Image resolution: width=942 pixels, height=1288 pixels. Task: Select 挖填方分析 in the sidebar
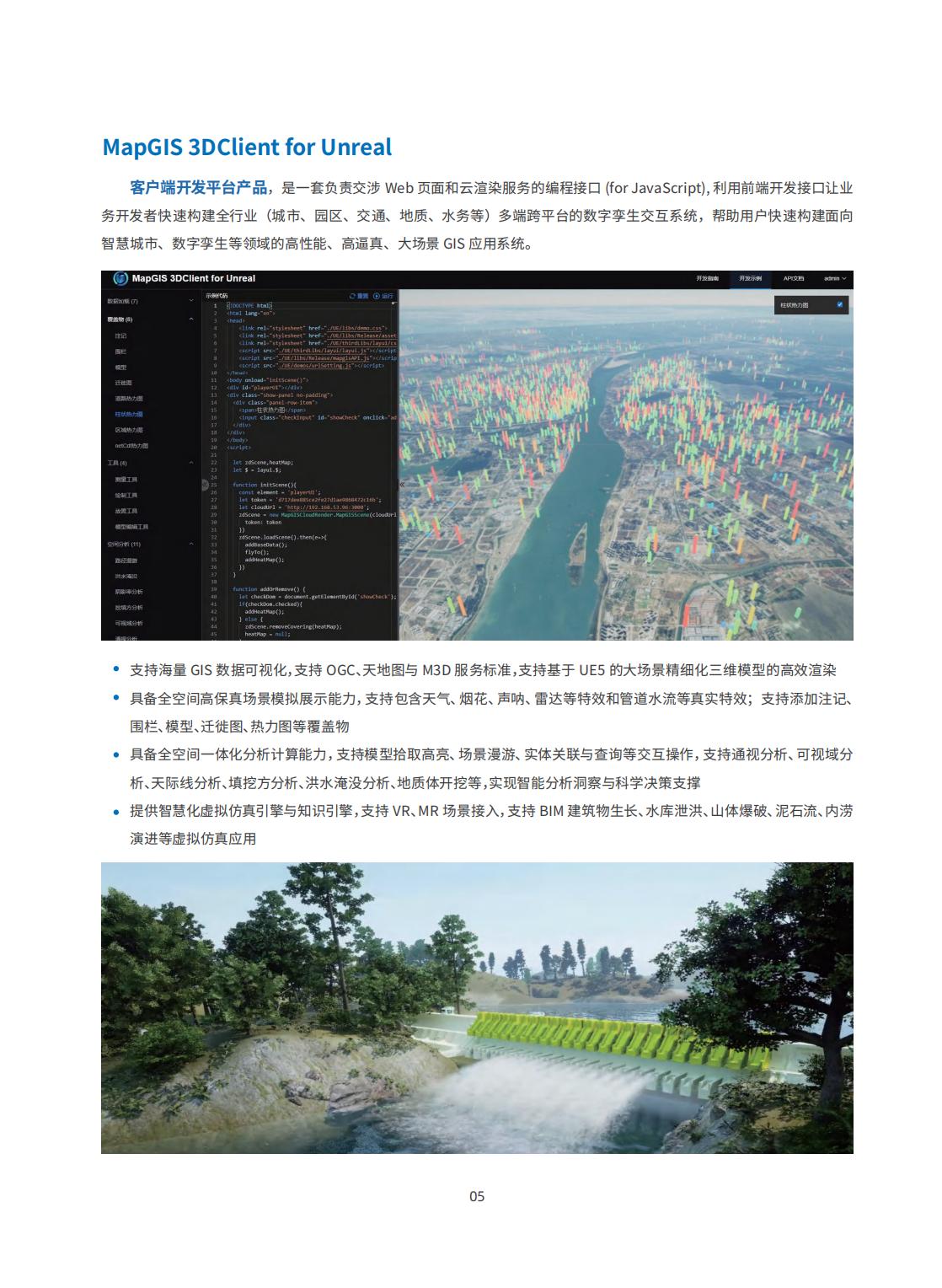click(x=129, y=608)
